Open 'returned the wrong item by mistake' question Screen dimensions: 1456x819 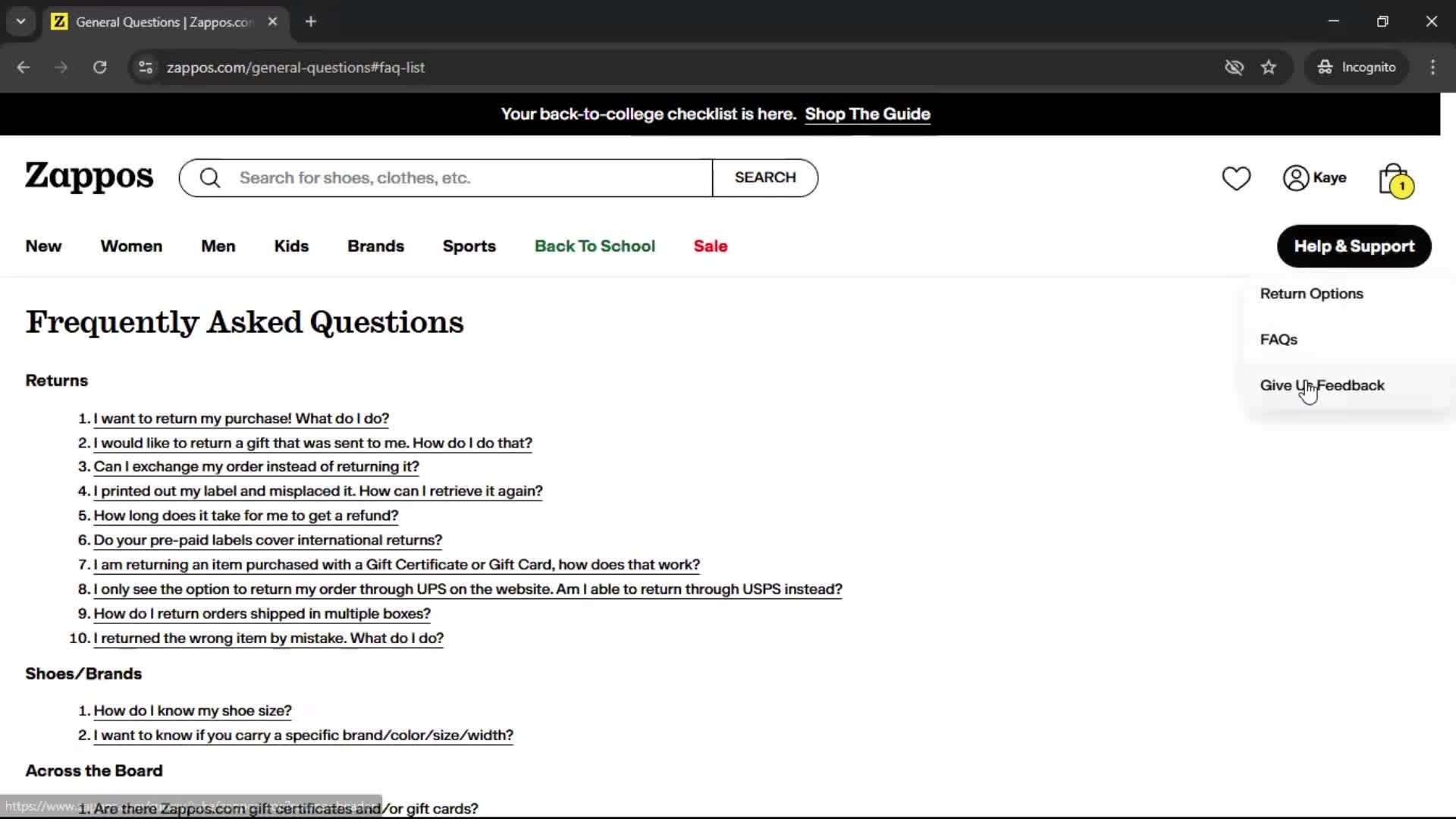(x=268, y=639)
